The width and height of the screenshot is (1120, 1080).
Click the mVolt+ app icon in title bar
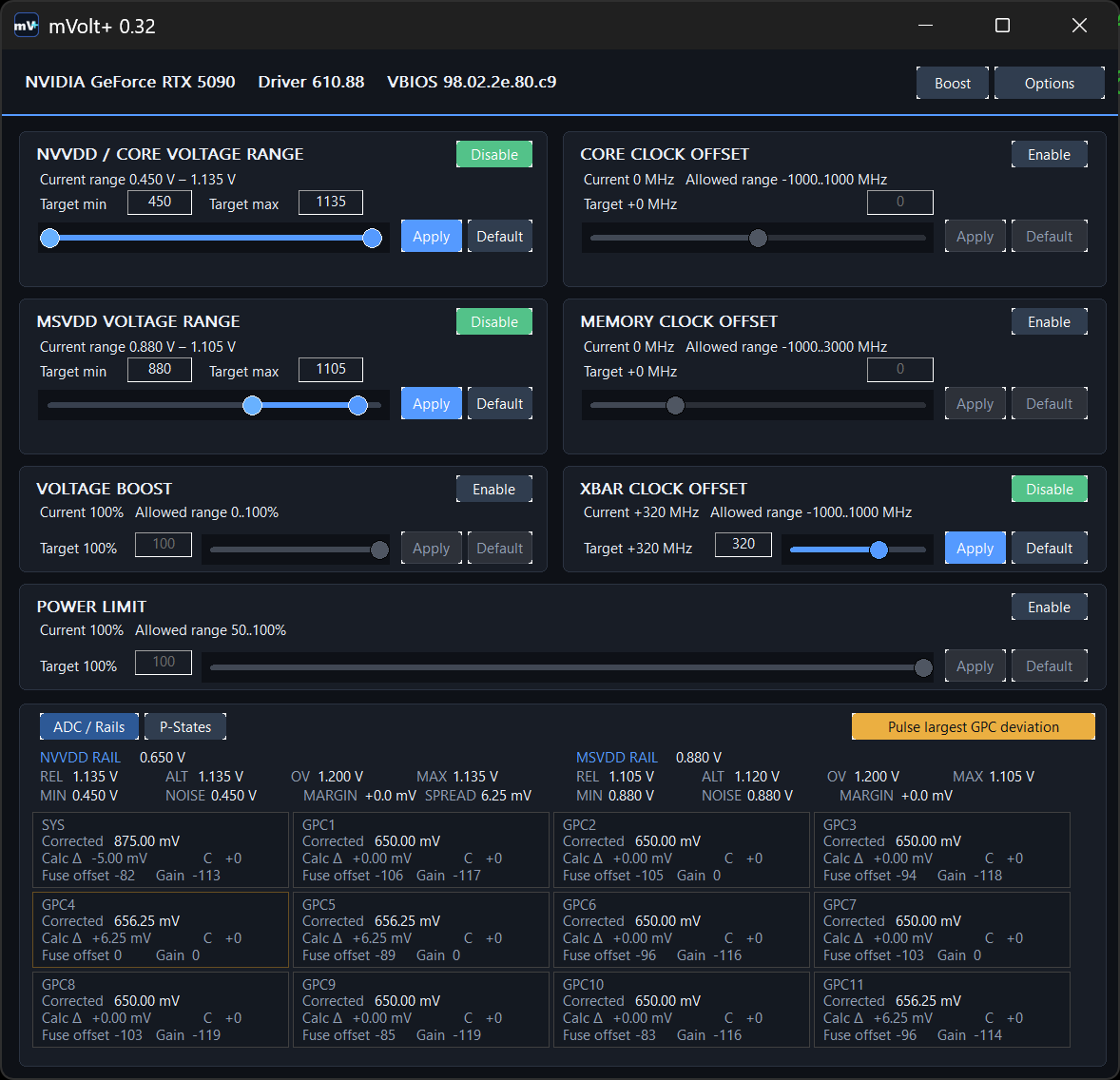pos(27,27)
